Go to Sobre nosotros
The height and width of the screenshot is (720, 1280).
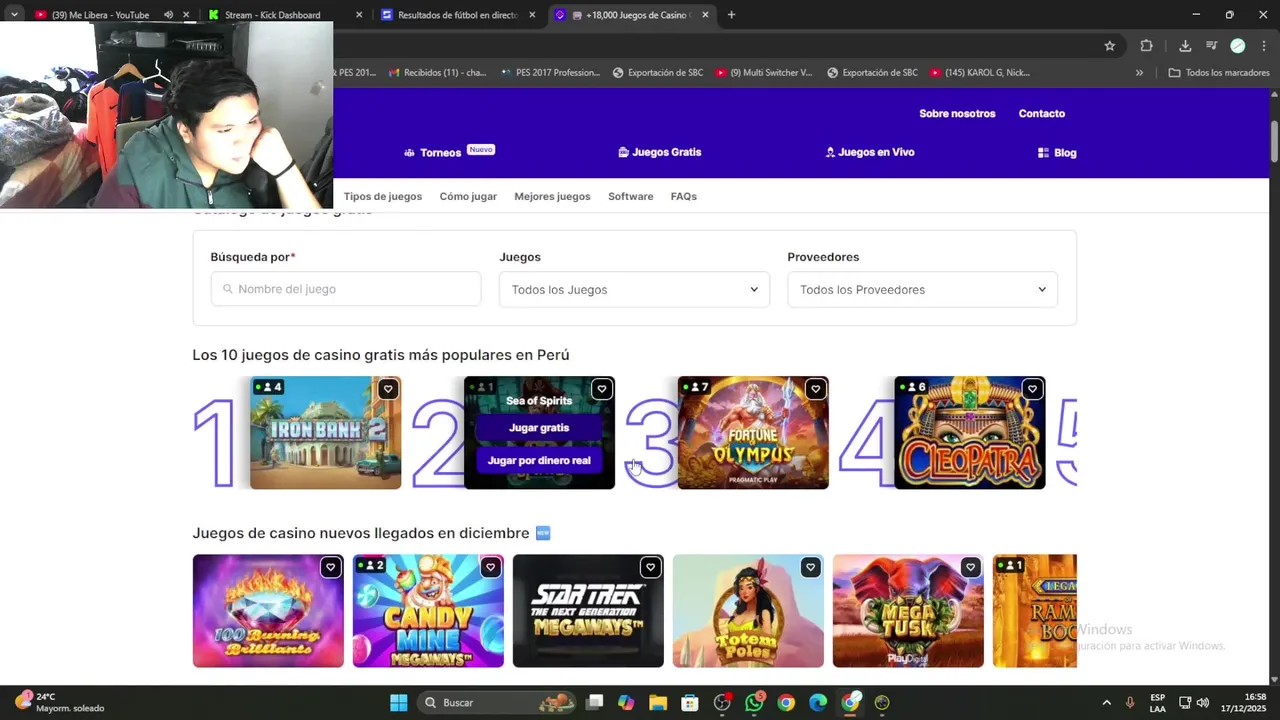pyautogui.click(x=957, y=113)
